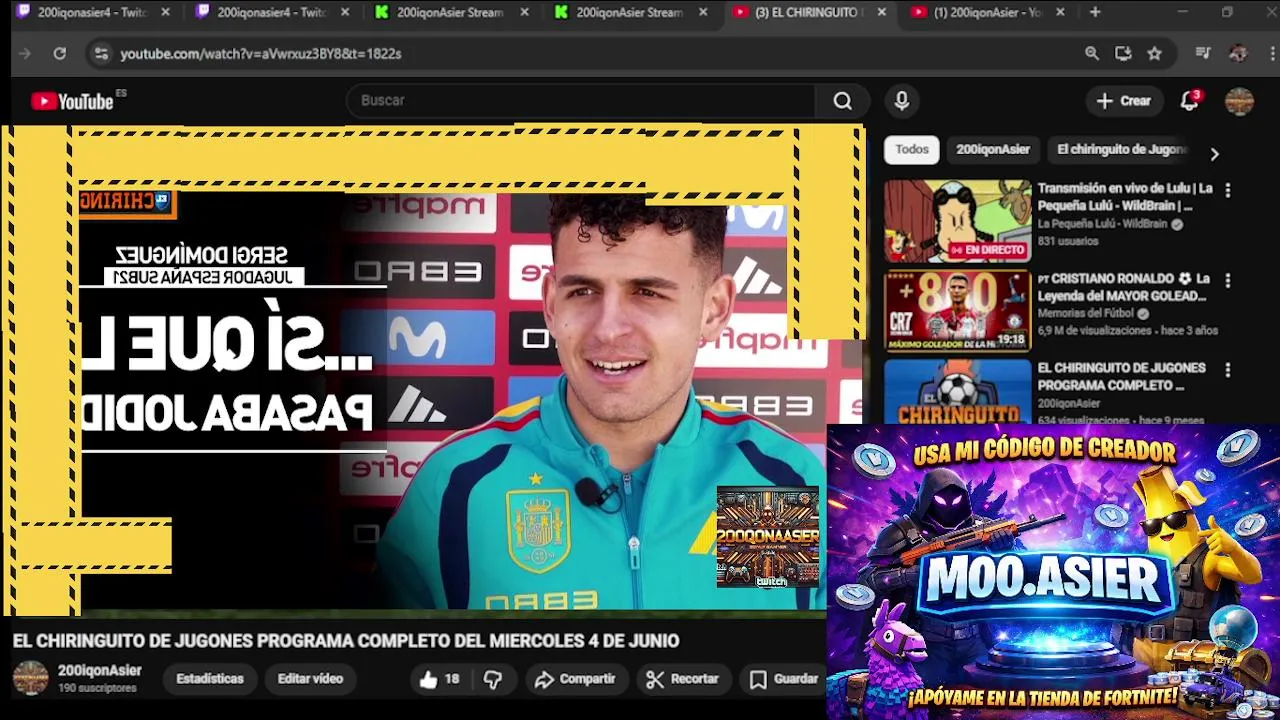Image resolution: width=1280 pixels, height=720 pixels.
Task: Open more options for Cristiano Ronaldo video
Action: pos(1227,281)
